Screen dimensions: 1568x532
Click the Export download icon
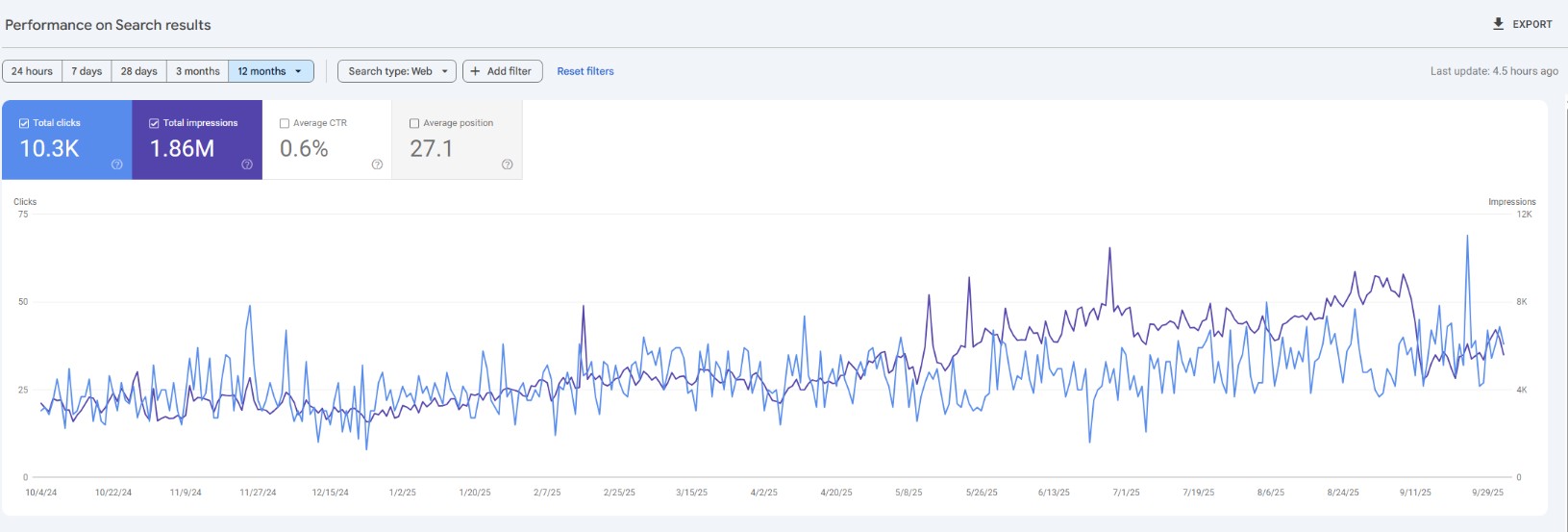click(1498, 24)
